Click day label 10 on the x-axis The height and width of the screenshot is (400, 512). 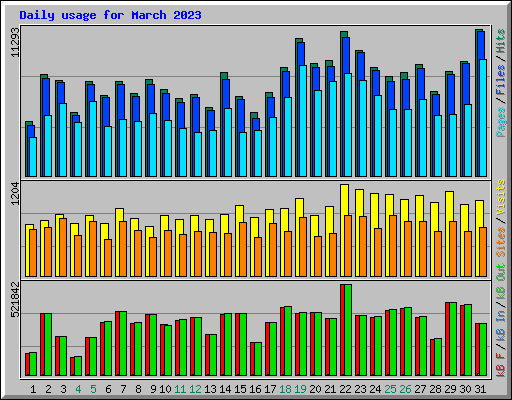pos(165,389)
